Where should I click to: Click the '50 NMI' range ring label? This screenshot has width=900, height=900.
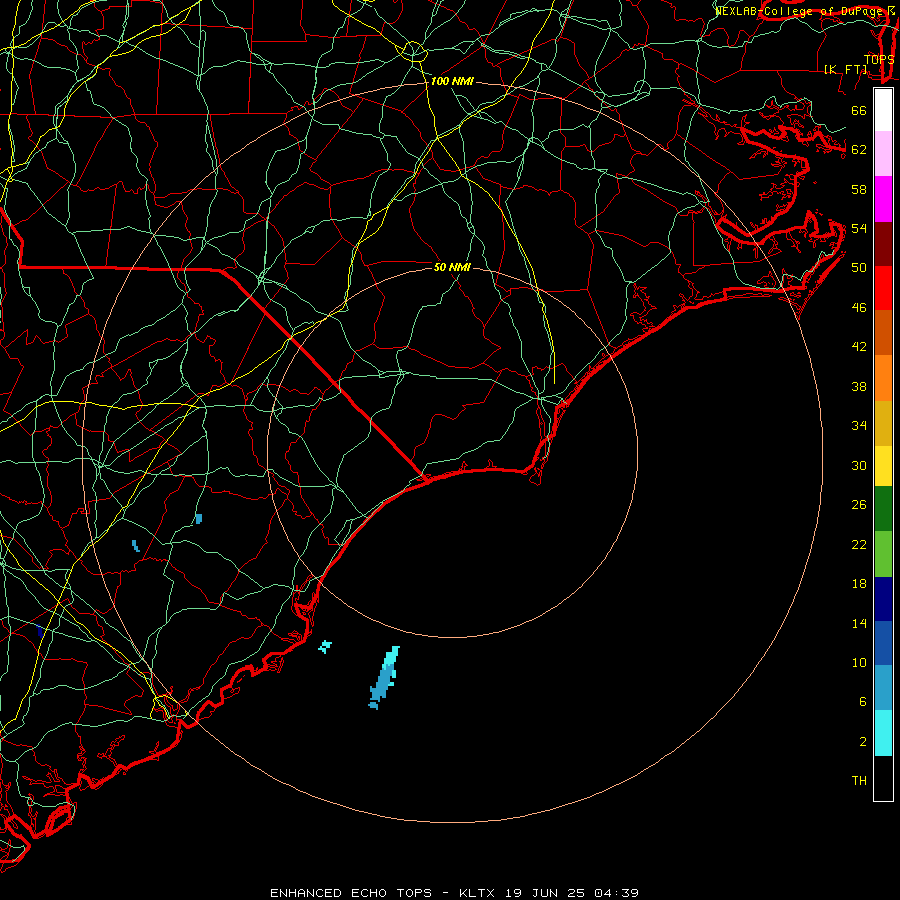tap(452, 267)
